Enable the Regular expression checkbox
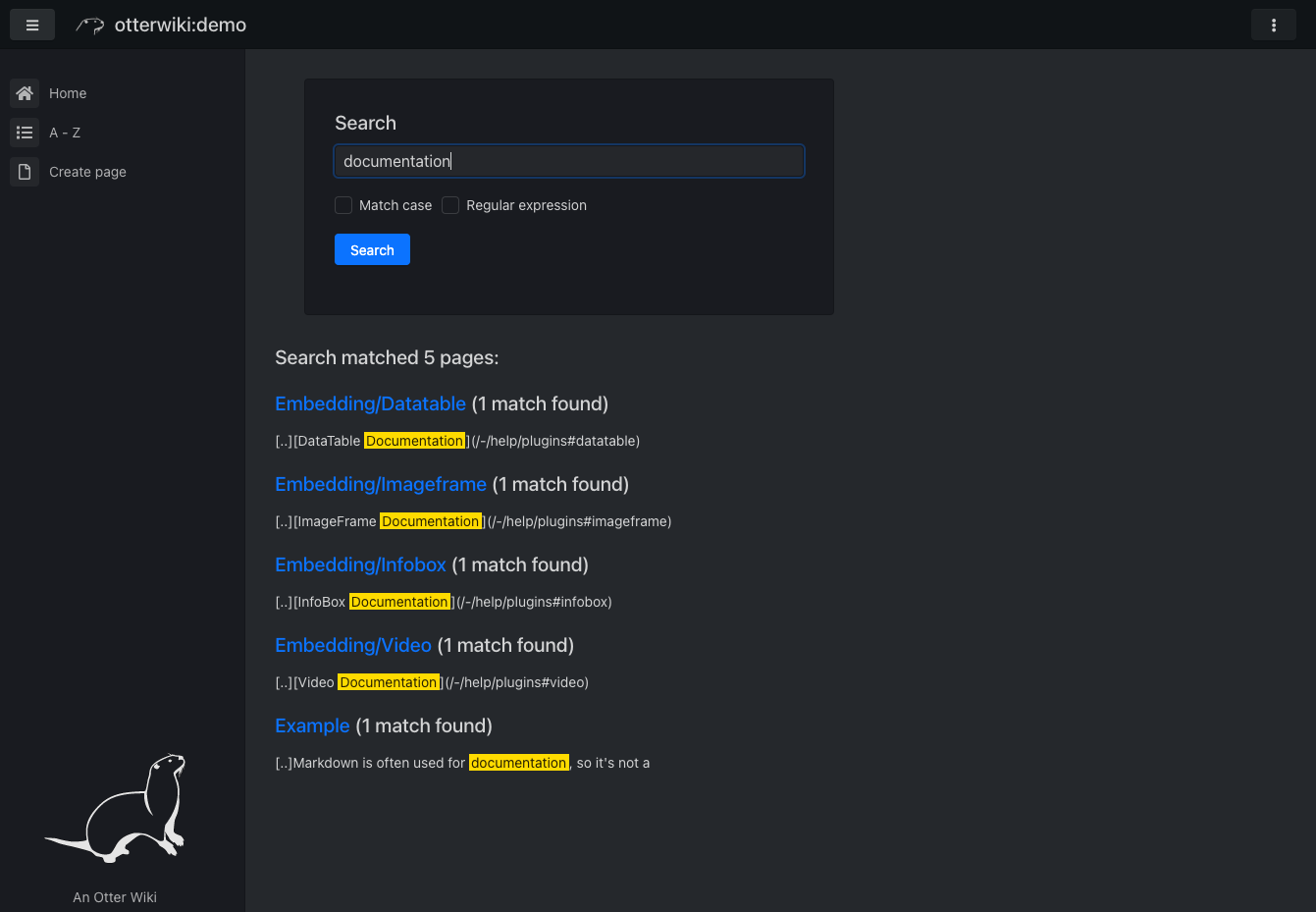1316x912 pixels. pyautogui.click(x=450, y=205)
